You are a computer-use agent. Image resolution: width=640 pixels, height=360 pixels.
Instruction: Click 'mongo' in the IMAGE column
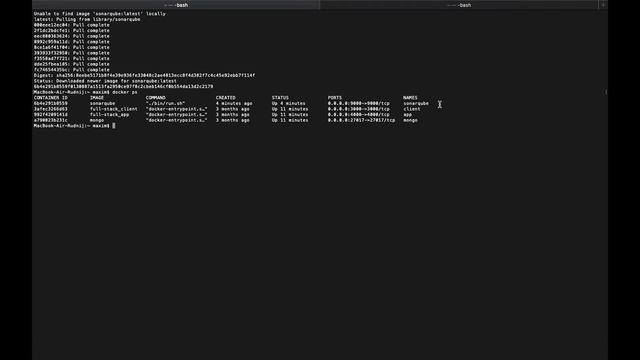pyautogui.click(x=97, y=120)
